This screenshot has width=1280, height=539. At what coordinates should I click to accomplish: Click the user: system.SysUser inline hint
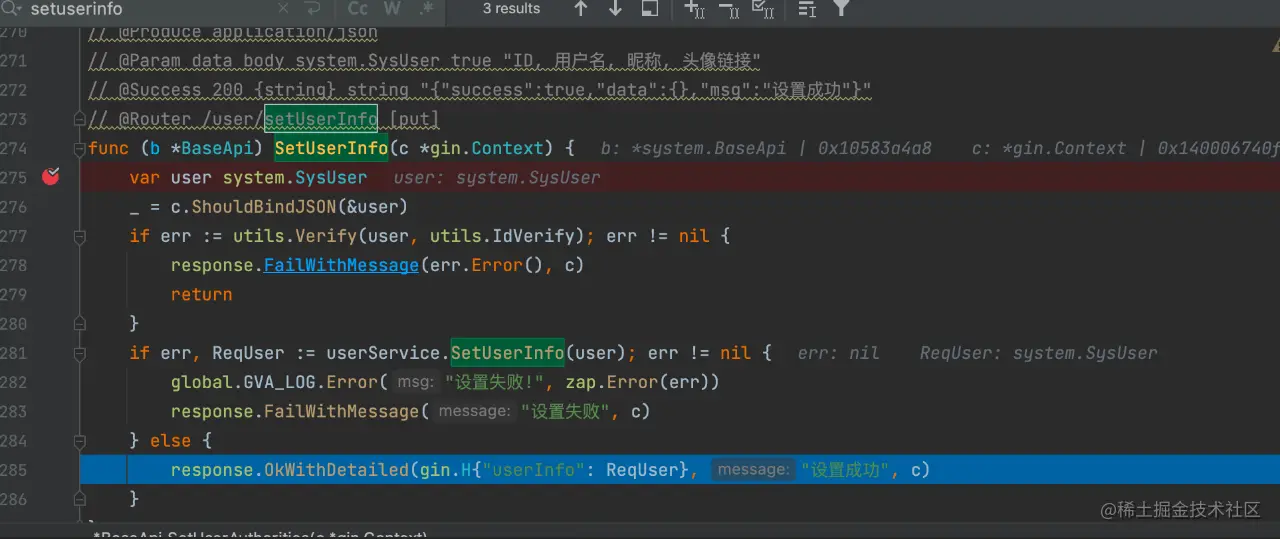point(496,178)
